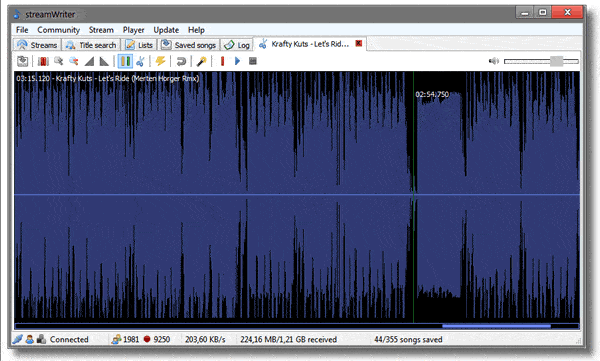Click the 224,16 MB/1,21 GB received text
600x361 pixels.
pyautogui.click(x=289, y=339)
